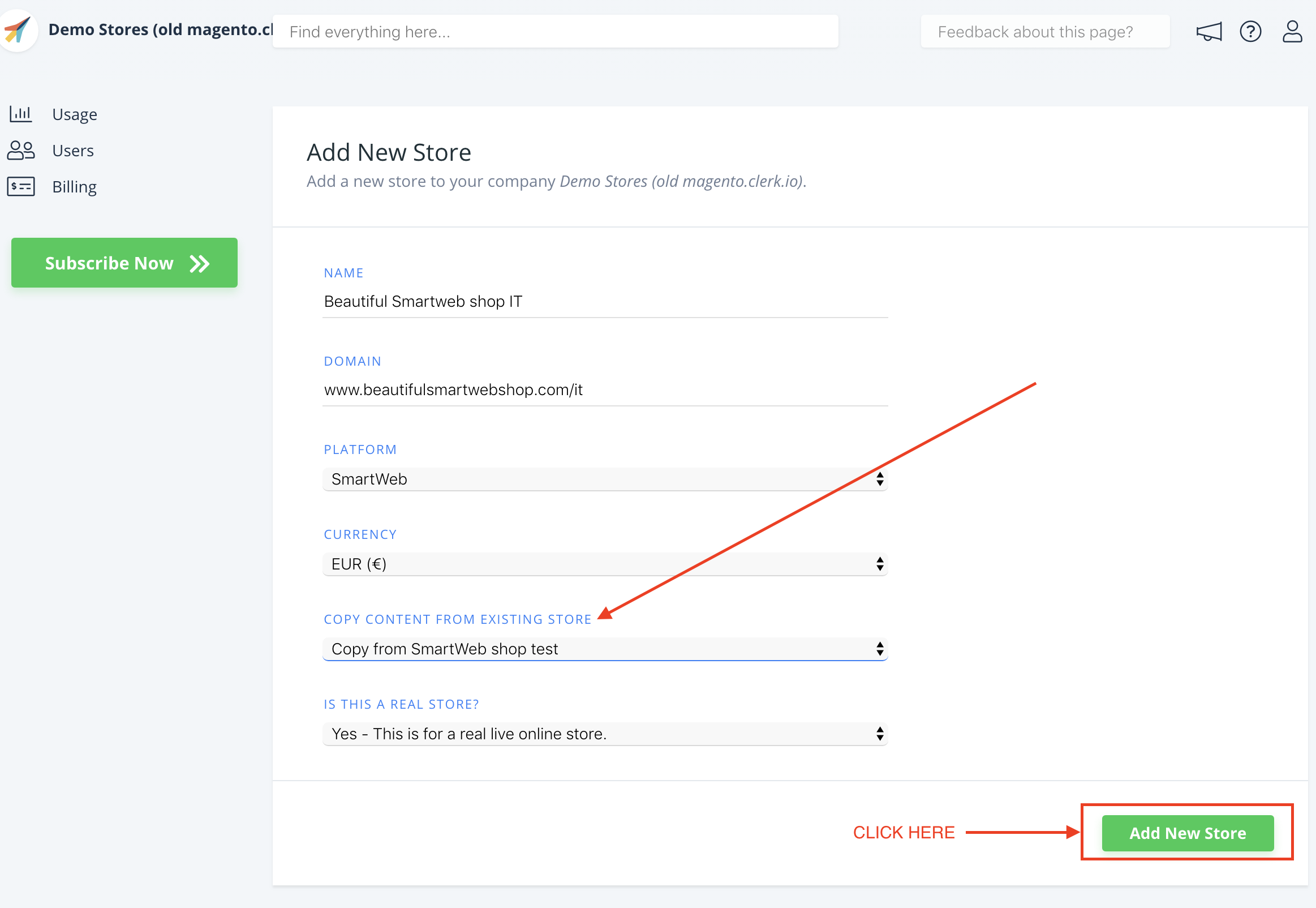The height and width of the screenshot is (908, 1316).
Task: Open the copy content from existing store dropdown
Action: point(605,649)
